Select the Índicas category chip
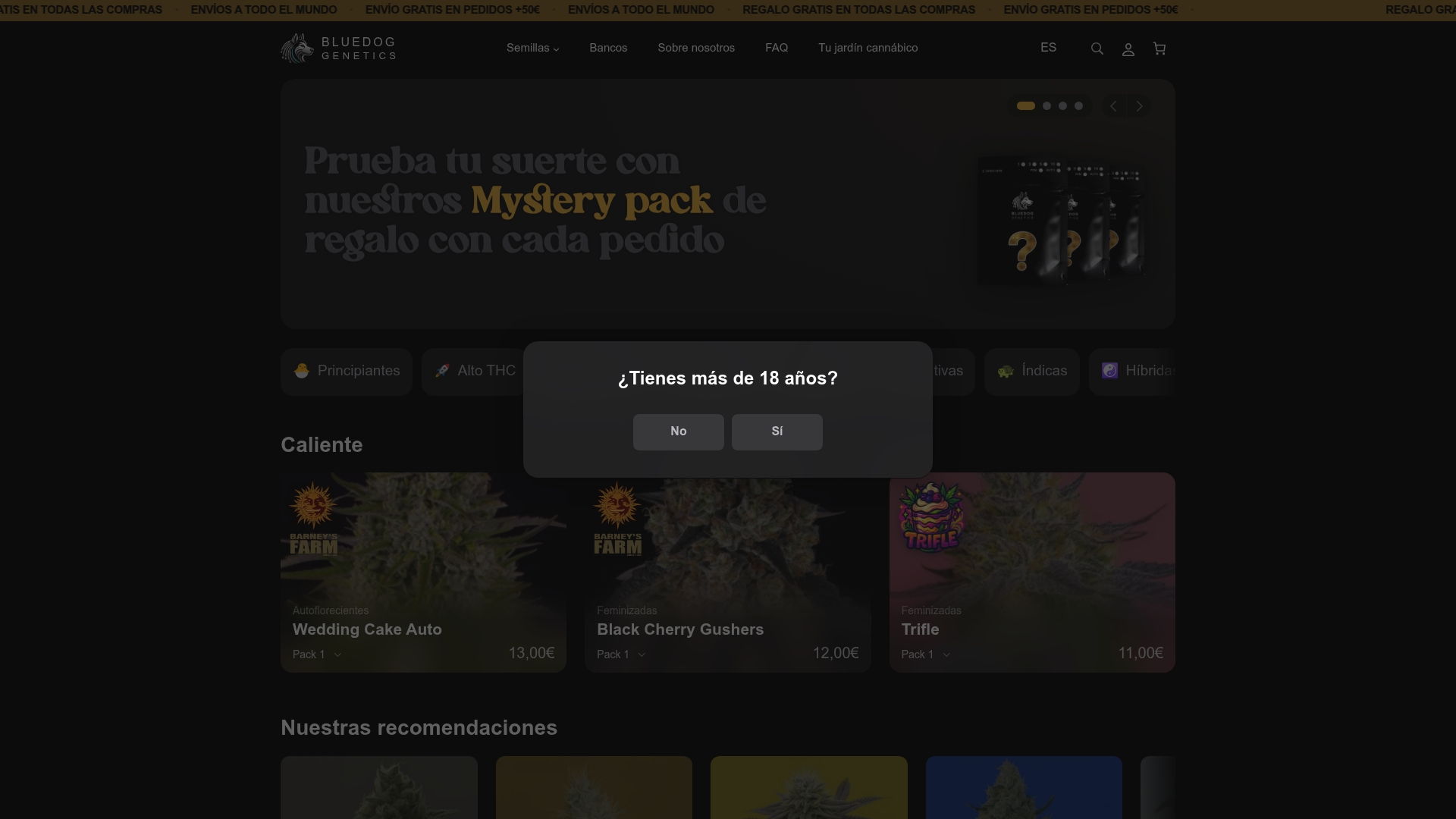Viewport: 1456px width, 819px height. tap(1032, 372)
